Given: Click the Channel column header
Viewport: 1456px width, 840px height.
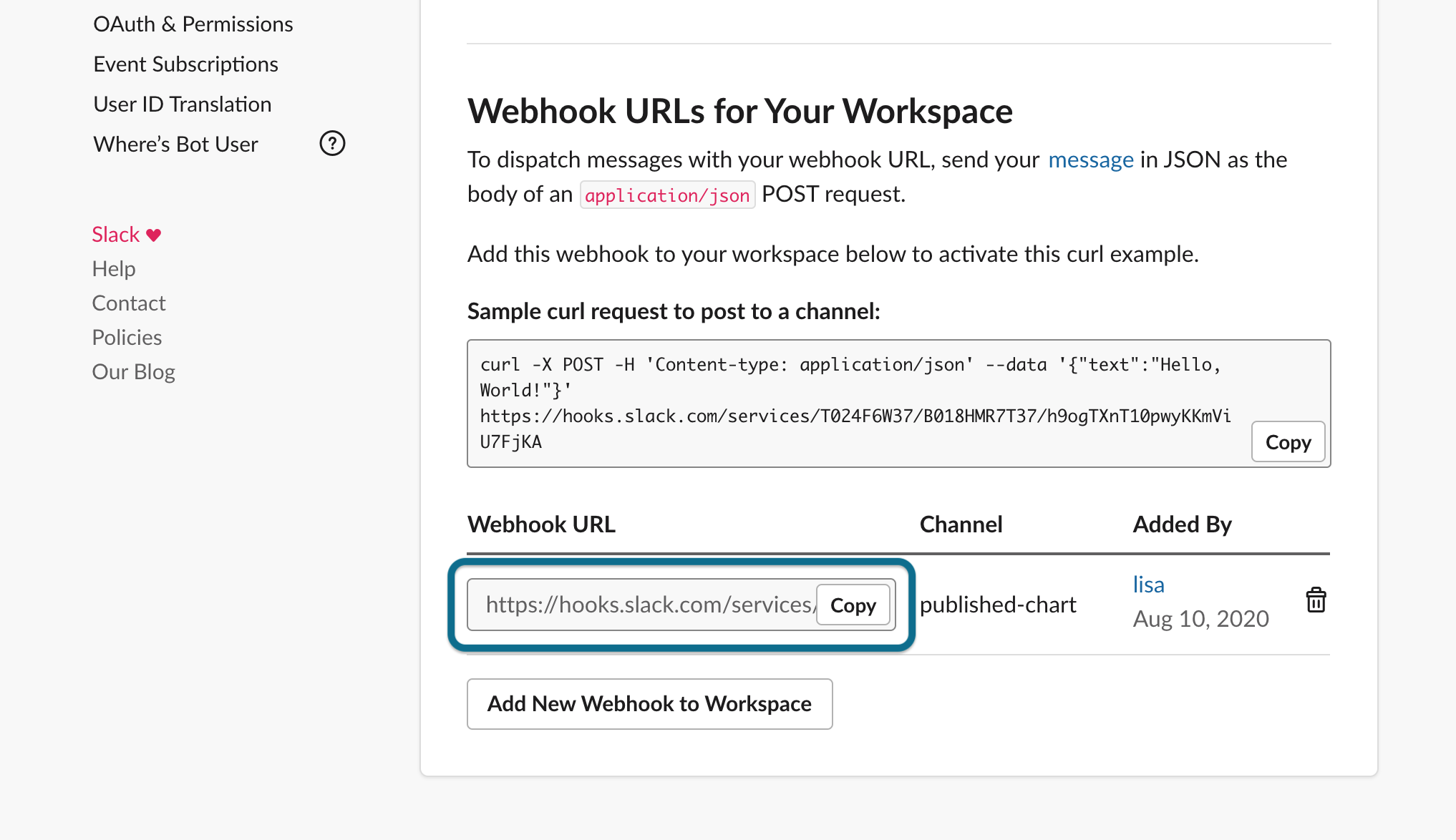Looking at the screenshot, I should 961,524.
